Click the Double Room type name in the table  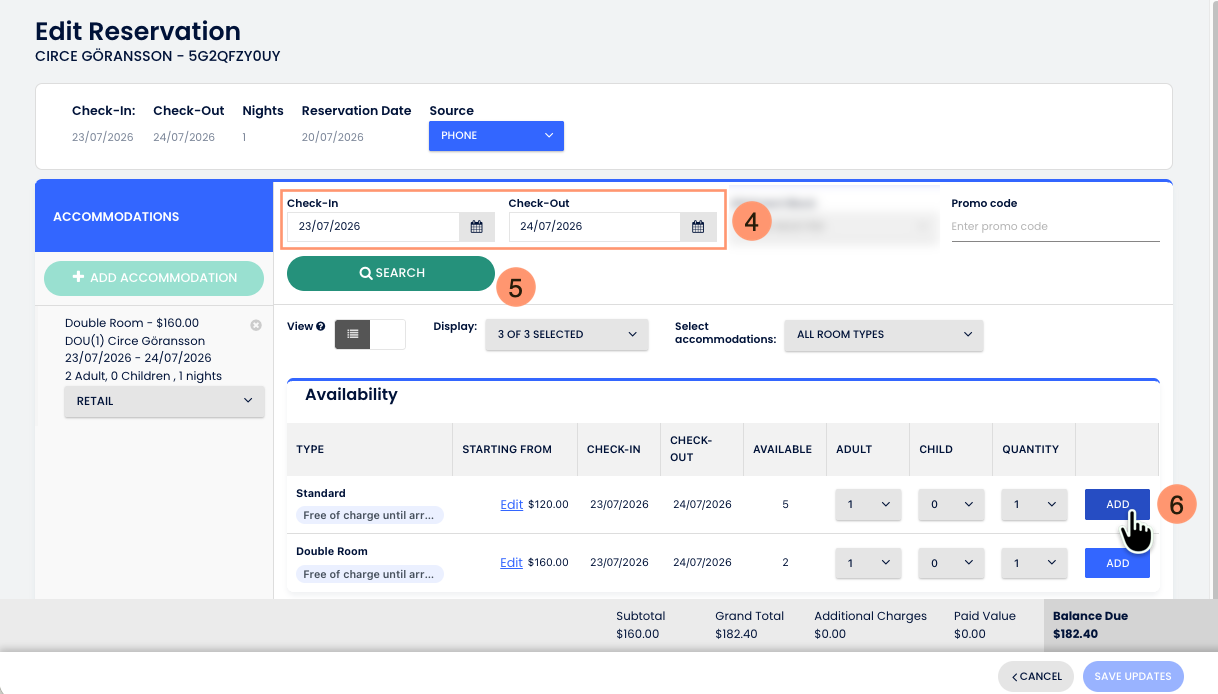[332, 551]
